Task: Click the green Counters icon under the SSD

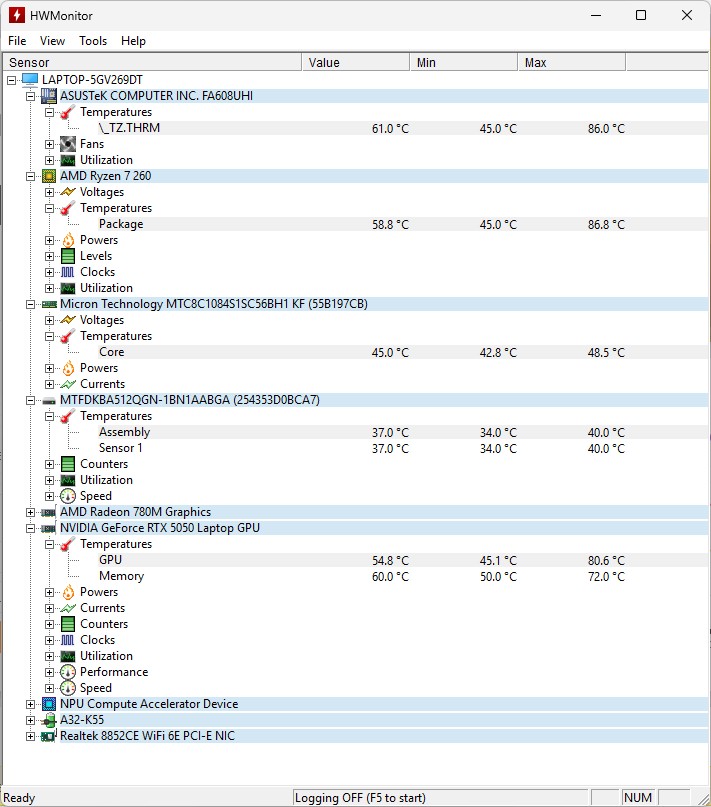Action: click(x=68, y=464)
